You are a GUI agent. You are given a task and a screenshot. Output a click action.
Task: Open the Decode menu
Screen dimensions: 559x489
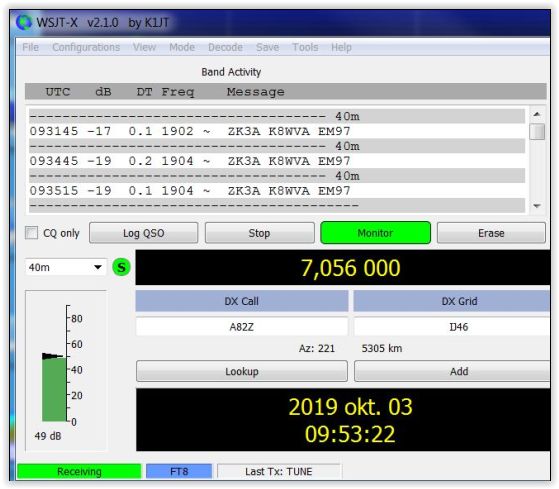225,47
